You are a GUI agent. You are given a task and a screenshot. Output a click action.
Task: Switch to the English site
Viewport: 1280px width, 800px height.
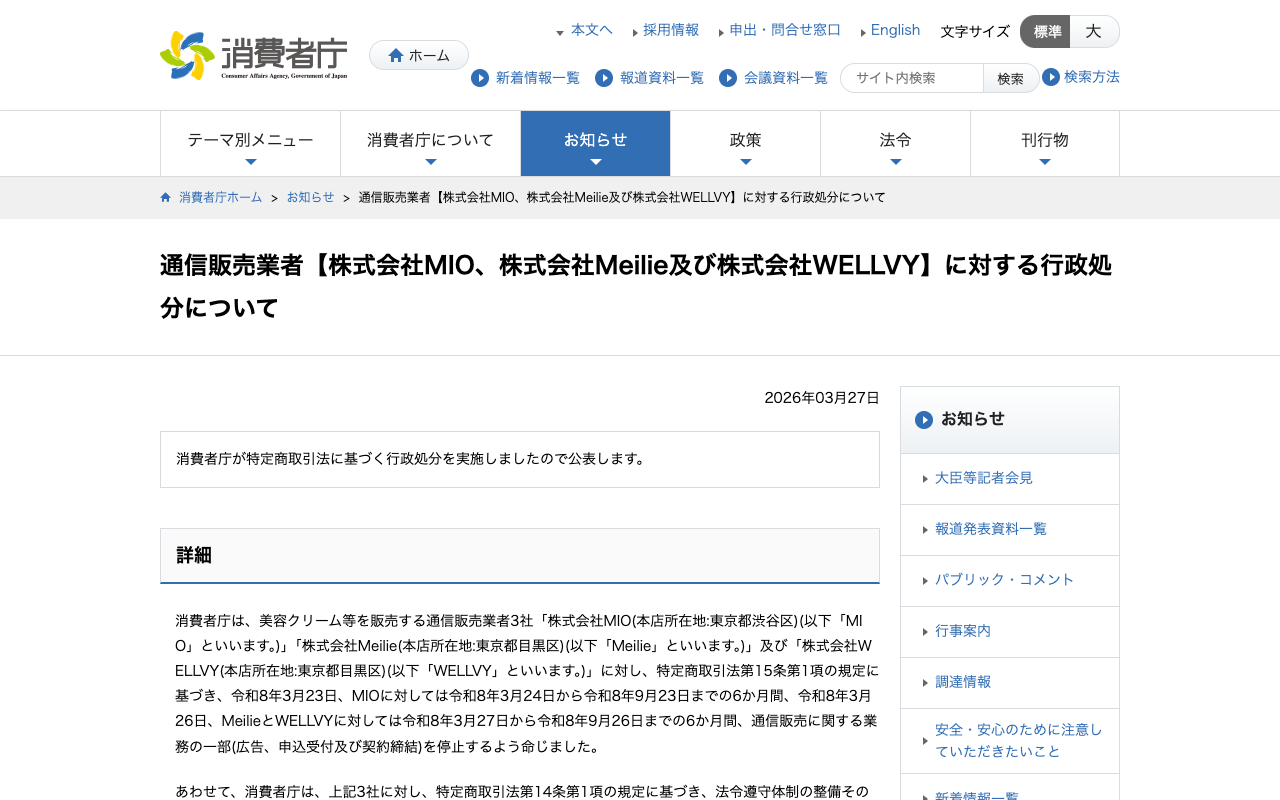(x=895, y=30)
